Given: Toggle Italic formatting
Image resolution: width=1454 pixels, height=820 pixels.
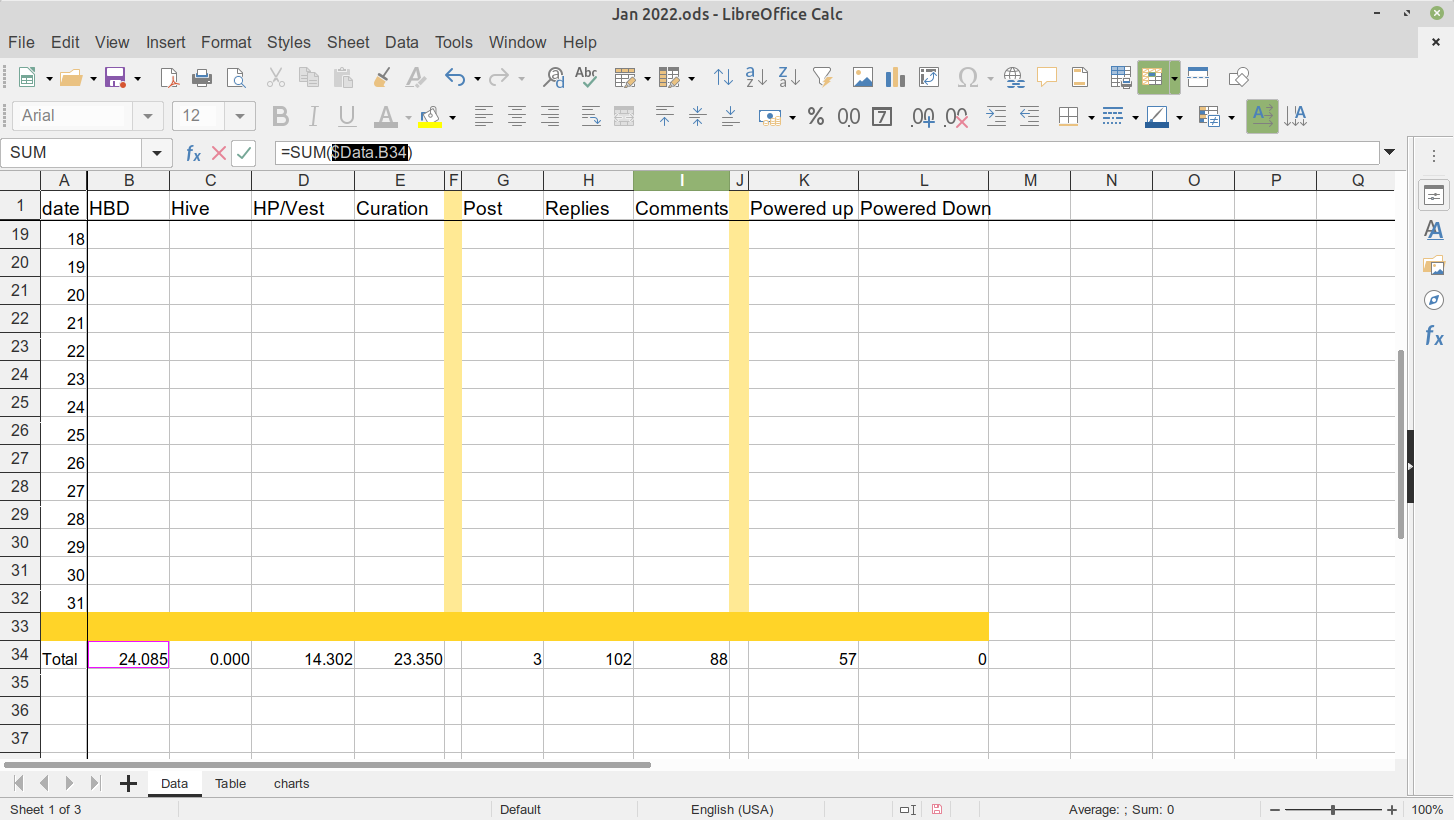Looking at the screenshot, I should coord(314,117).
